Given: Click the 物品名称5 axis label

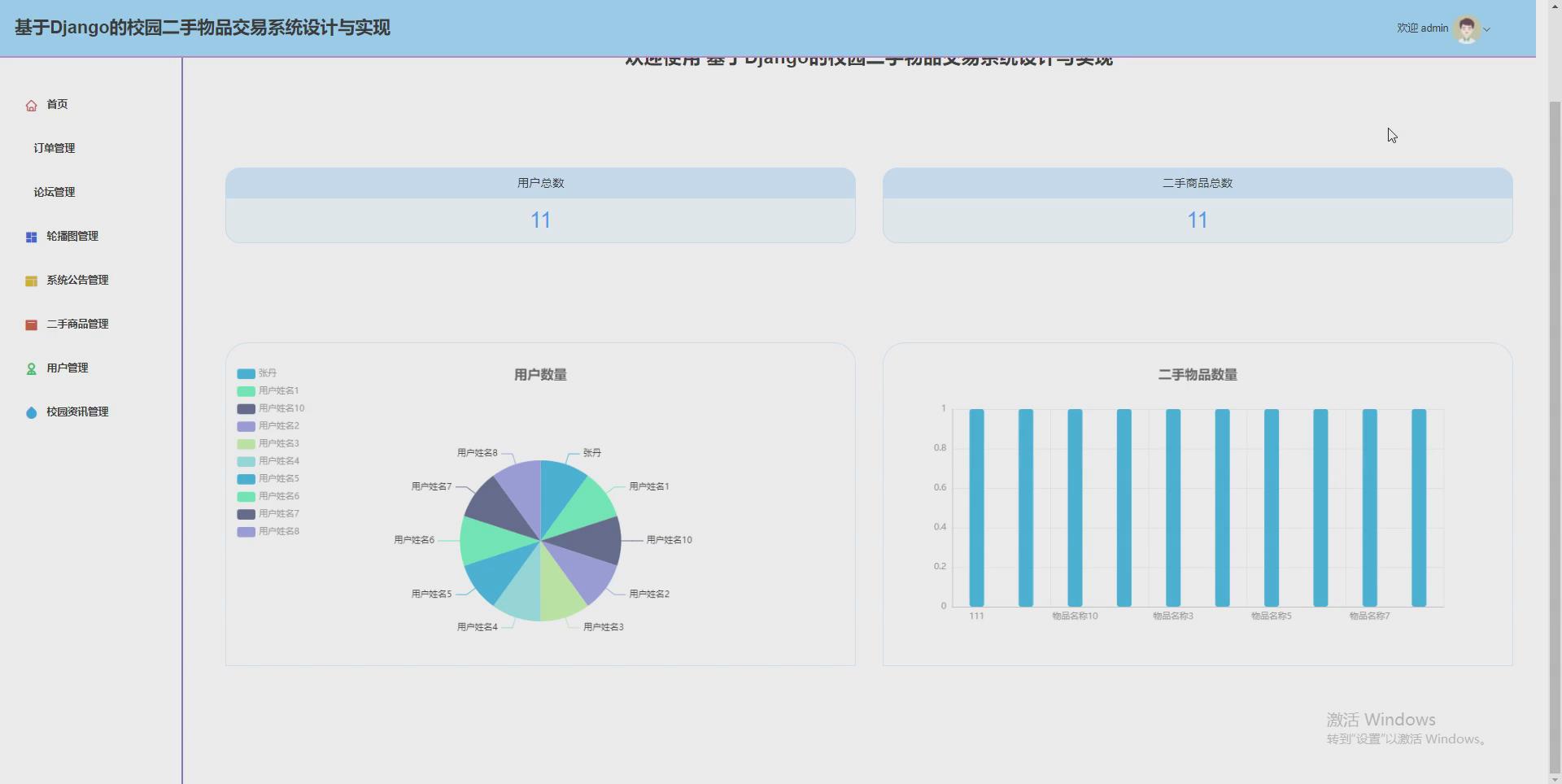Looking at the screenshot, I should 1272,616.
